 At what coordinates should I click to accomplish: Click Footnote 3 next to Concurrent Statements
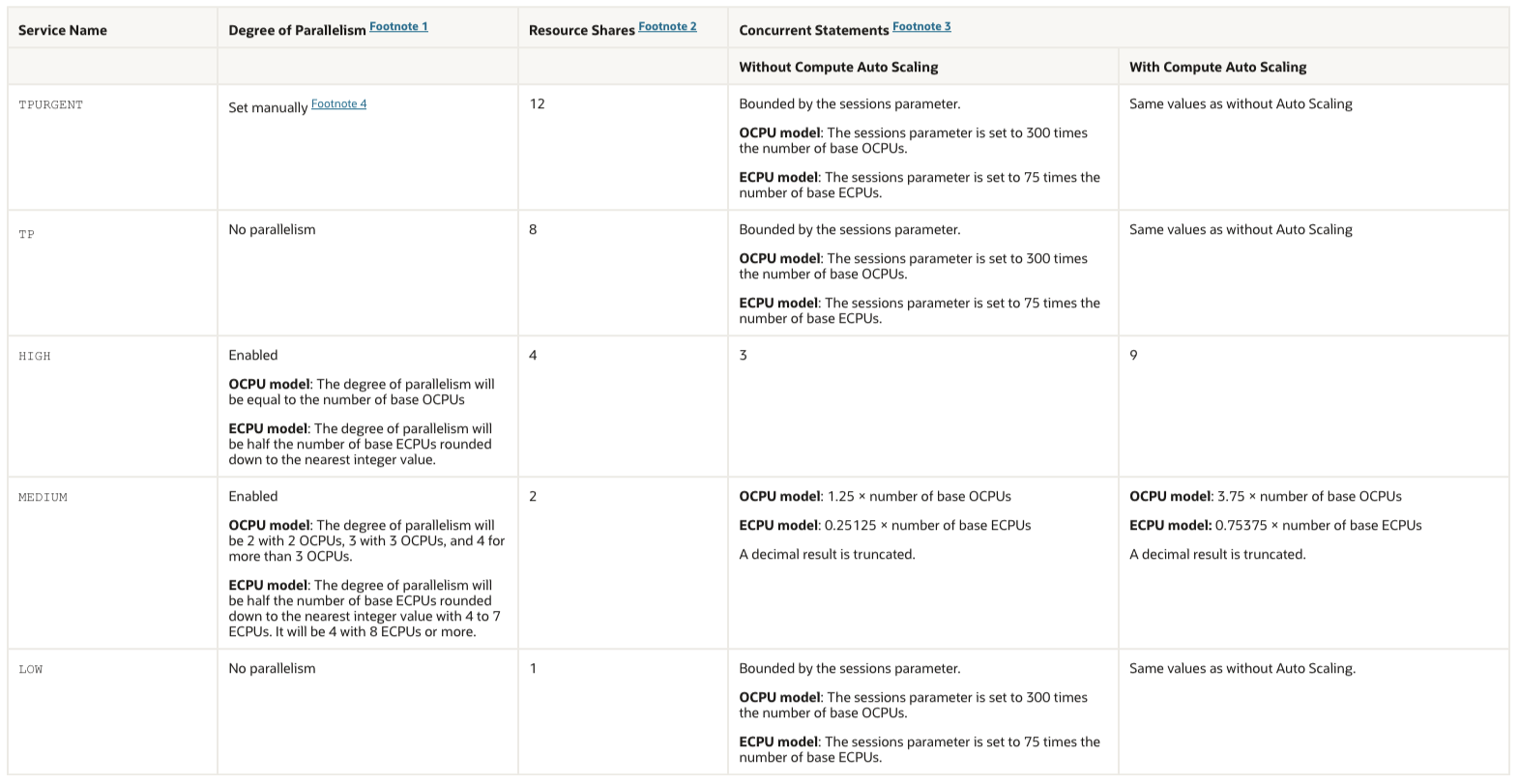pos(921,27)
